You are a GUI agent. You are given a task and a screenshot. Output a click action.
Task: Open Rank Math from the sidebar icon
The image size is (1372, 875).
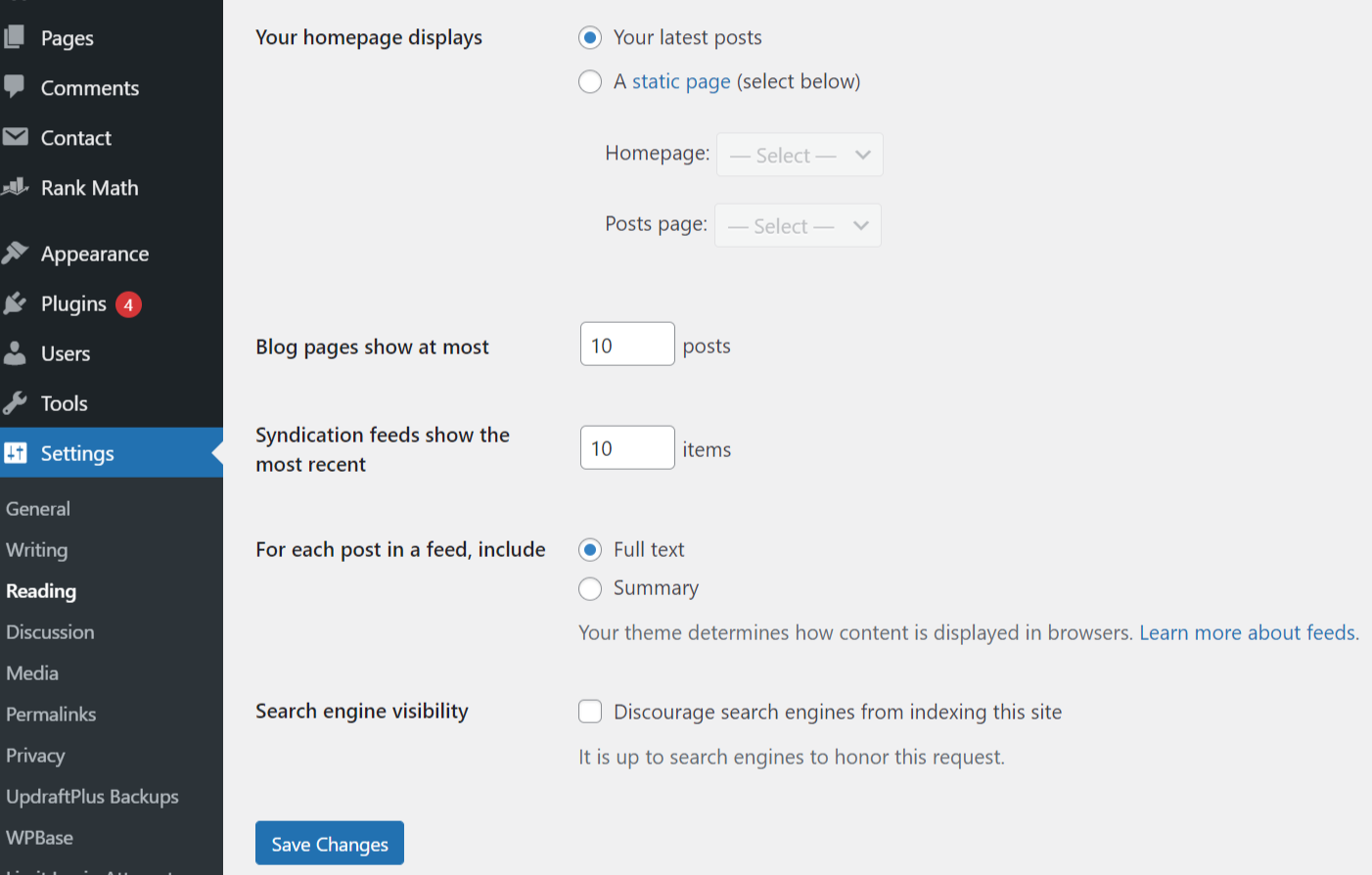click(x=17, y=187)
